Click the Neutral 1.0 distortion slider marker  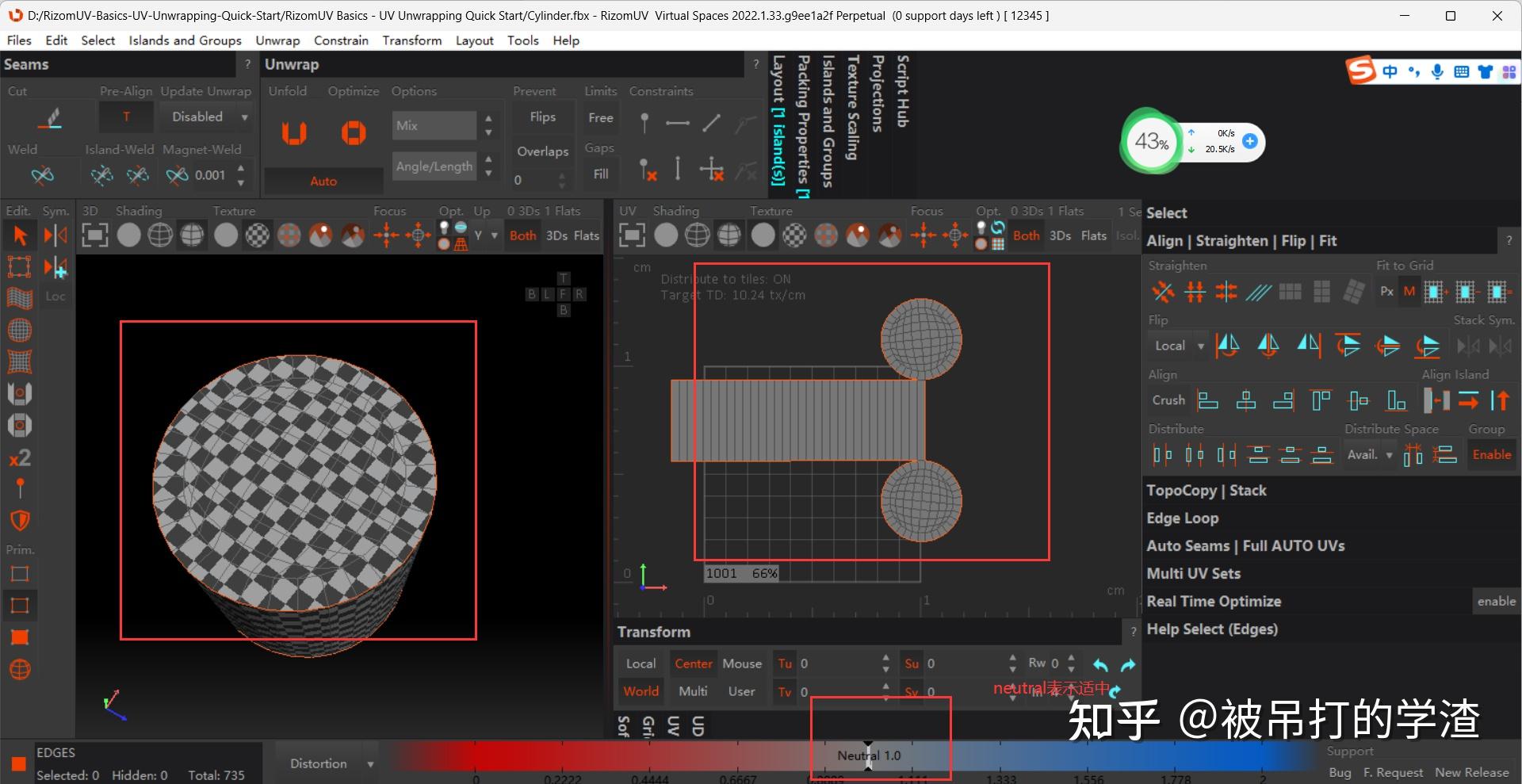pyautogui.click(x=869, y=755)
